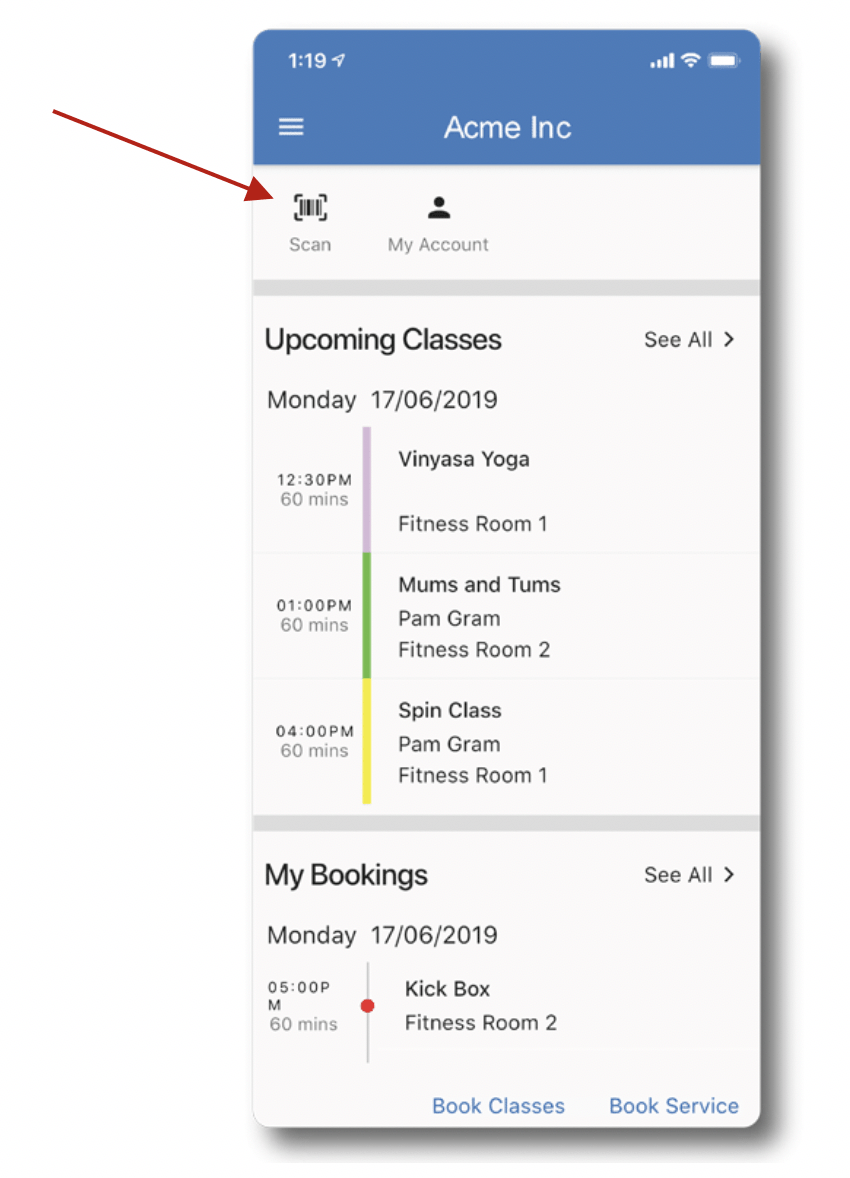Image resolution: width=850 pixels, height=1178 pixels.
Task: Tap the cellular signal bars icon
Action: (662, 61)
